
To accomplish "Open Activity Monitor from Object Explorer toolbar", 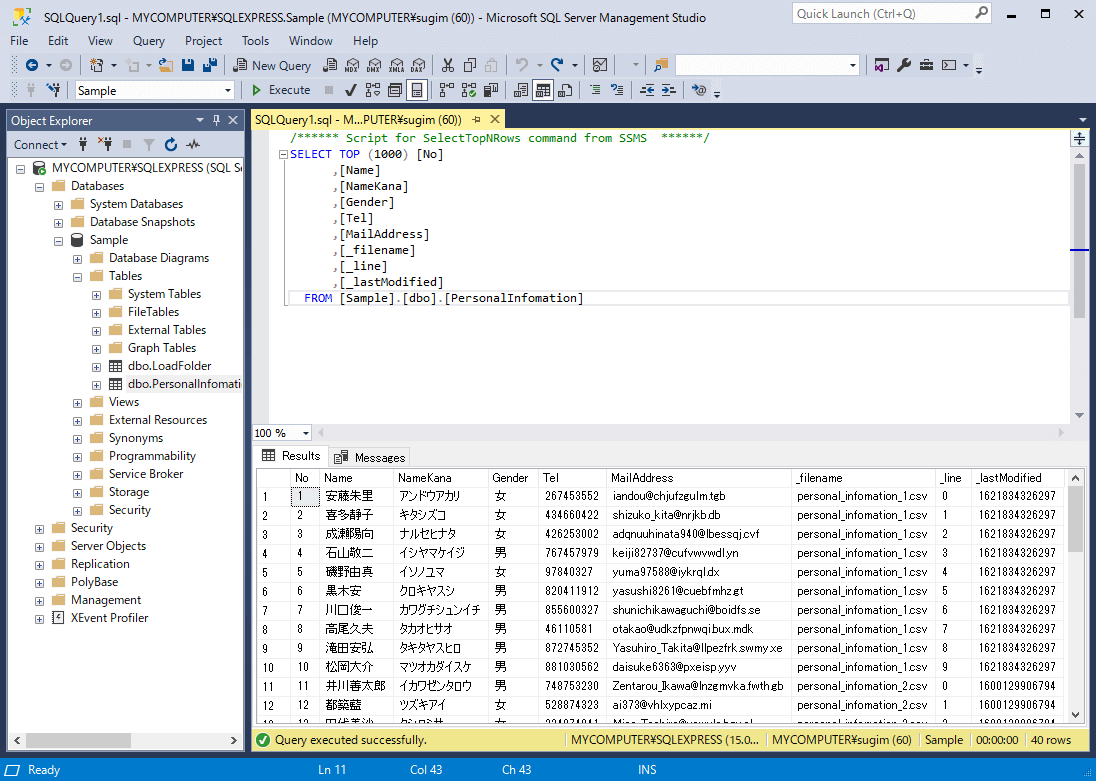I will [193, 145].
